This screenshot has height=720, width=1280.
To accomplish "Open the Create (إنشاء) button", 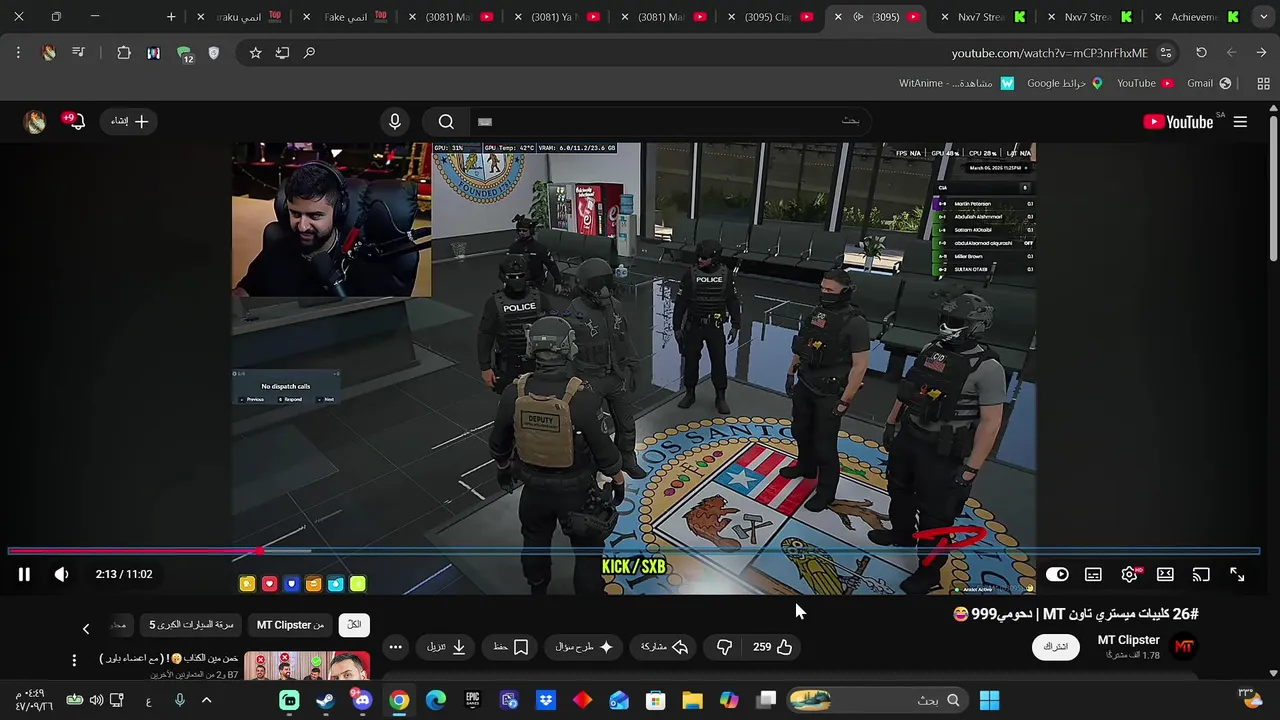I will [129, 121].
